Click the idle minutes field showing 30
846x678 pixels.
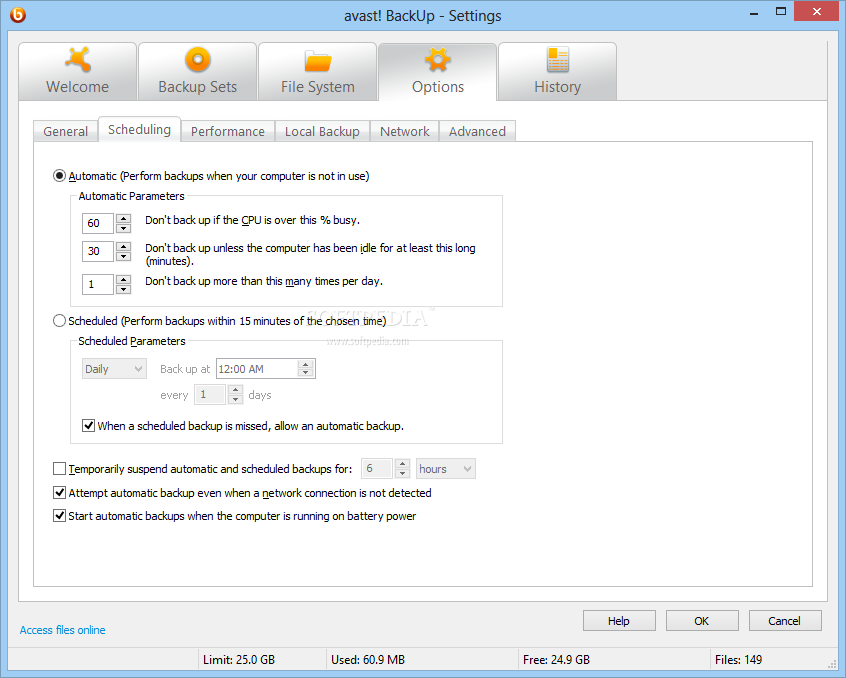tap(98, 251)
